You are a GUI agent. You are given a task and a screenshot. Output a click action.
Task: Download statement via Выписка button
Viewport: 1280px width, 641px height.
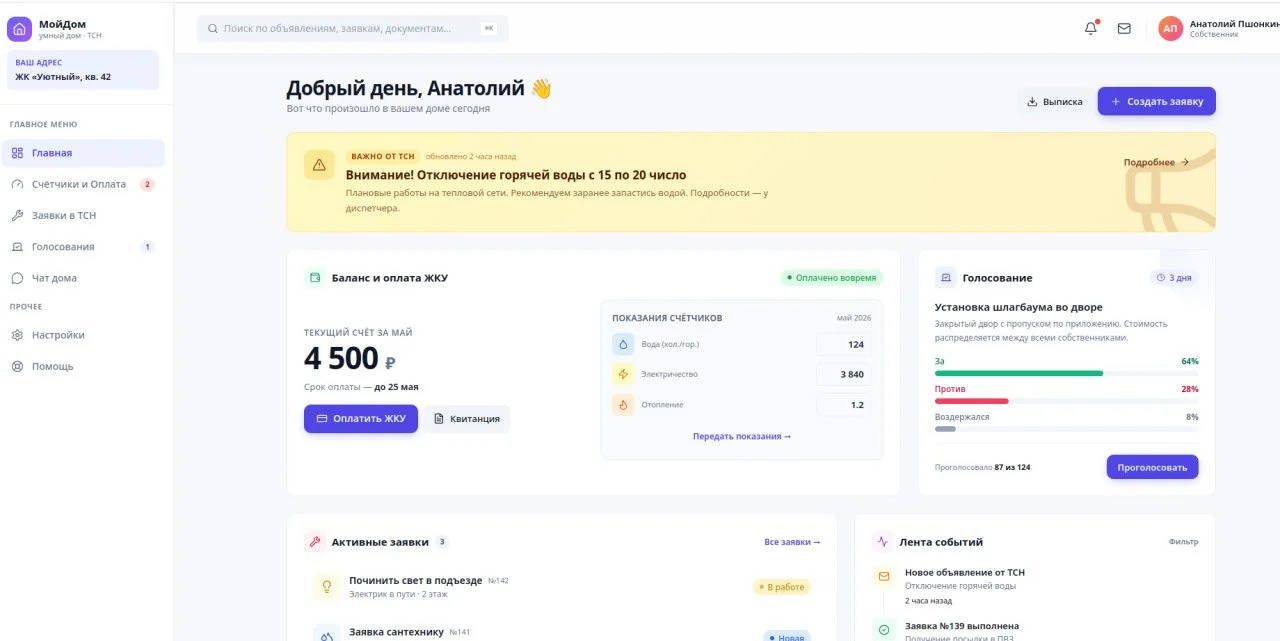point(1054,101)
